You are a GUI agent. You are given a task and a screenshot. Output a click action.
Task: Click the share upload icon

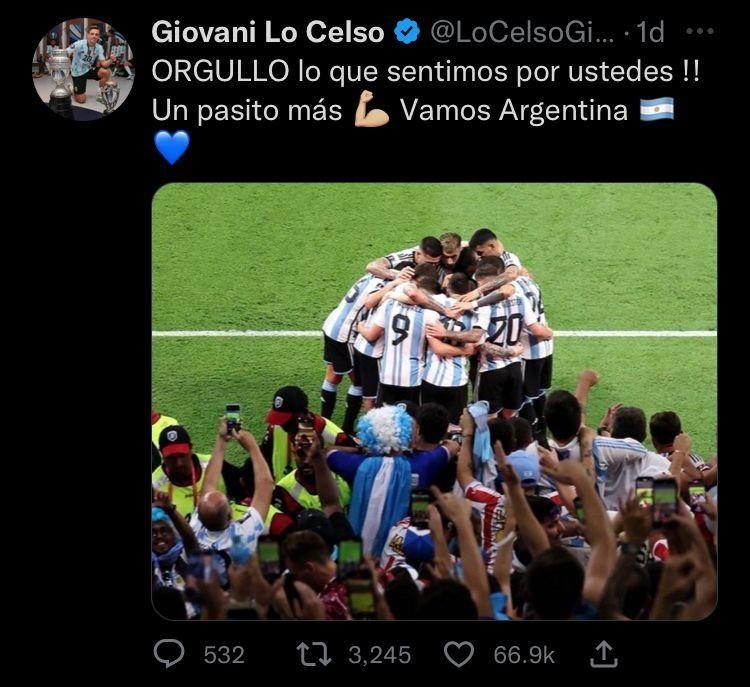(x=603, y=654)
